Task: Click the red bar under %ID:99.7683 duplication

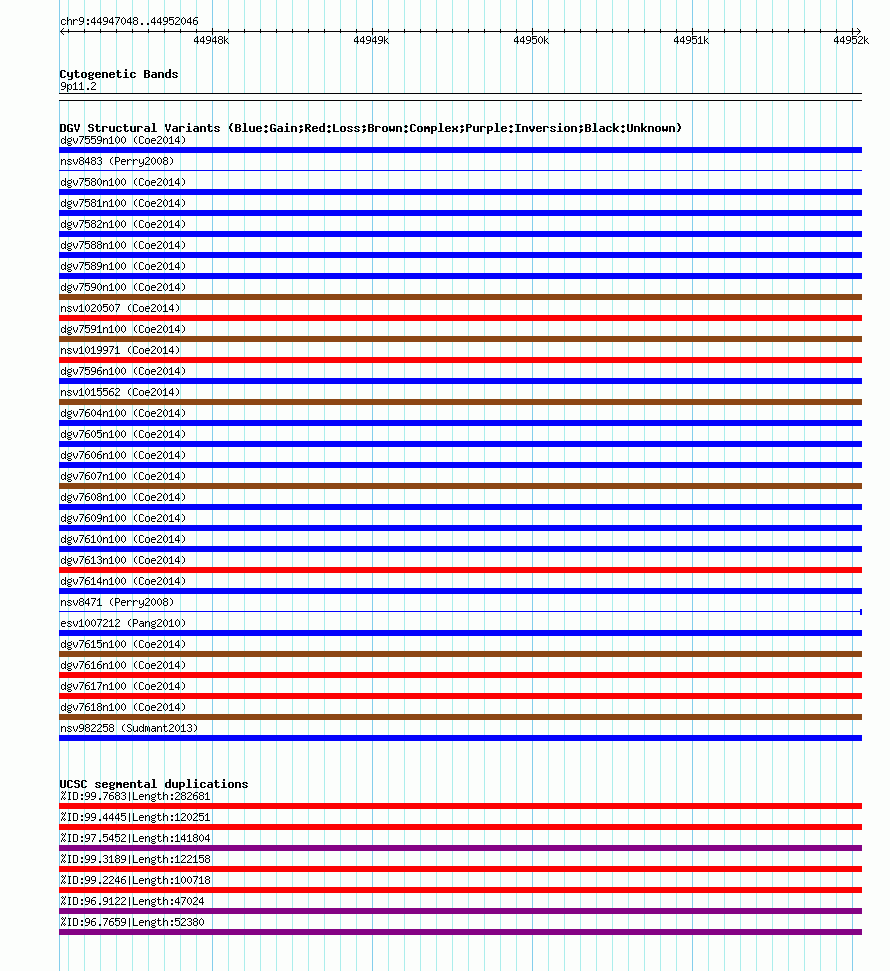Action: 461,806
